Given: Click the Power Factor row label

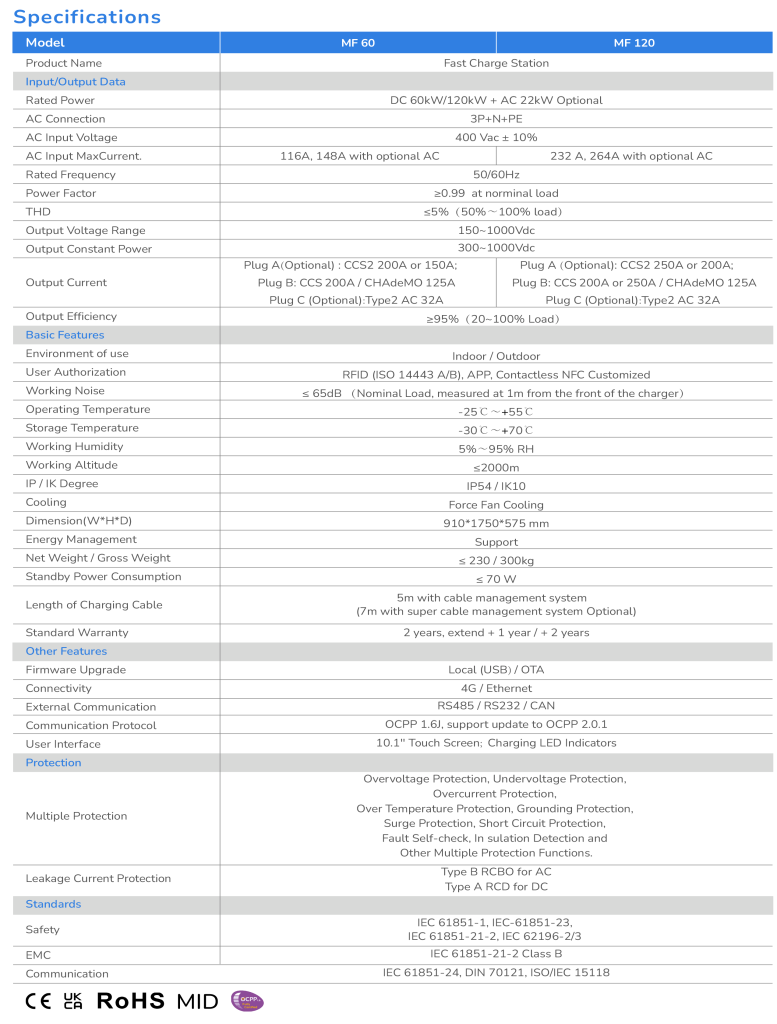Looking at the screenshot, I should click(x=61, y=193).
